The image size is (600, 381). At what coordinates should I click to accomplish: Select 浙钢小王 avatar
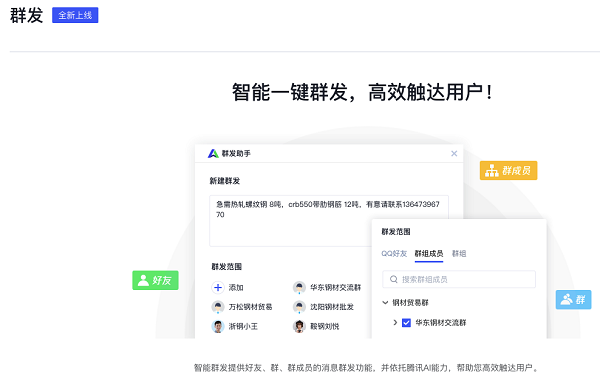[218, 326]
